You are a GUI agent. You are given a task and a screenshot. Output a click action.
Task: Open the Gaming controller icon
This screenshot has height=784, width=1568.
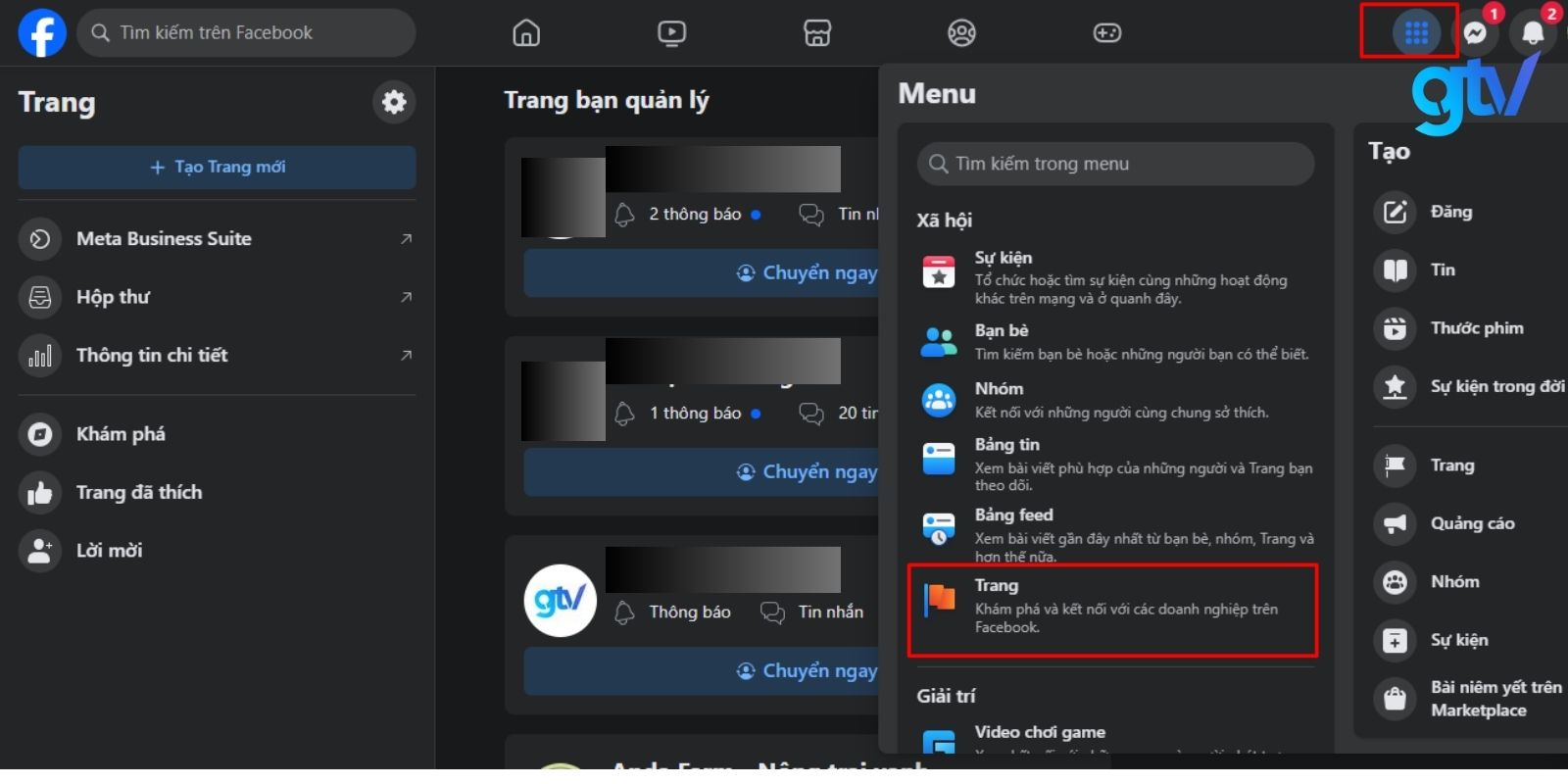[x=1106, y=33]
